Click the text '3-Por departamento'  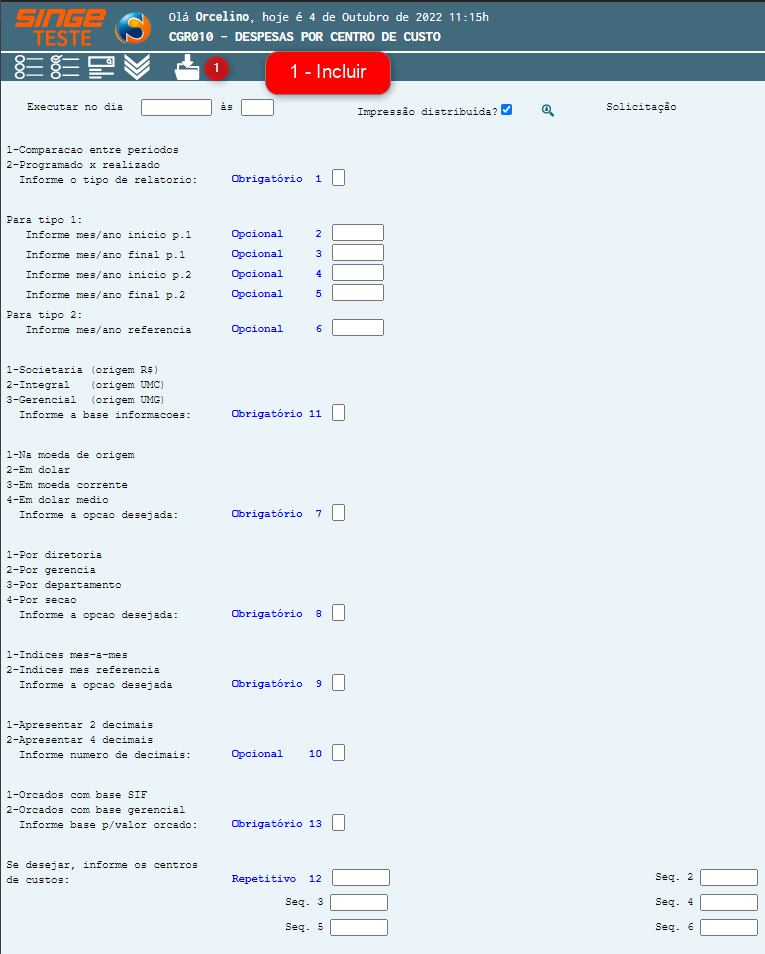point(64,585)
